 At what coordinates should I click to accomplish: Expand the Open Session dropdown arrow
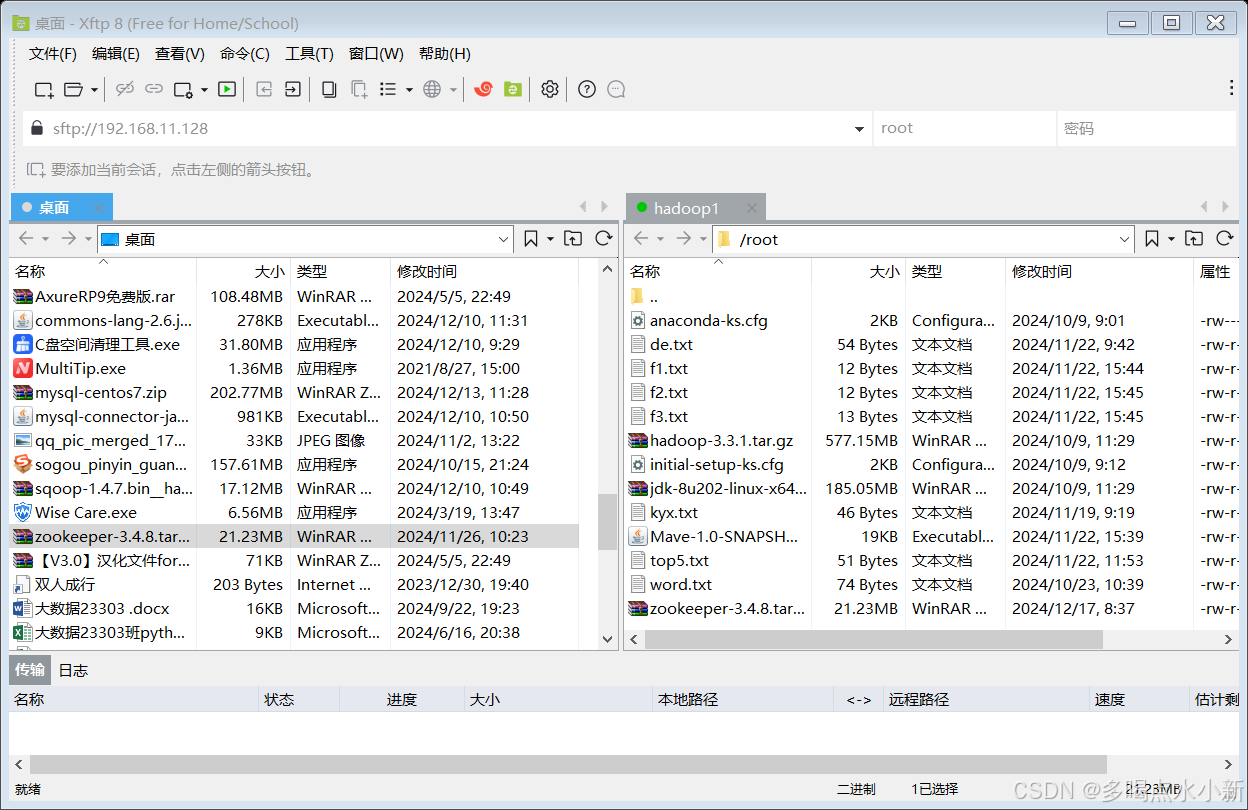coord(94,90)
